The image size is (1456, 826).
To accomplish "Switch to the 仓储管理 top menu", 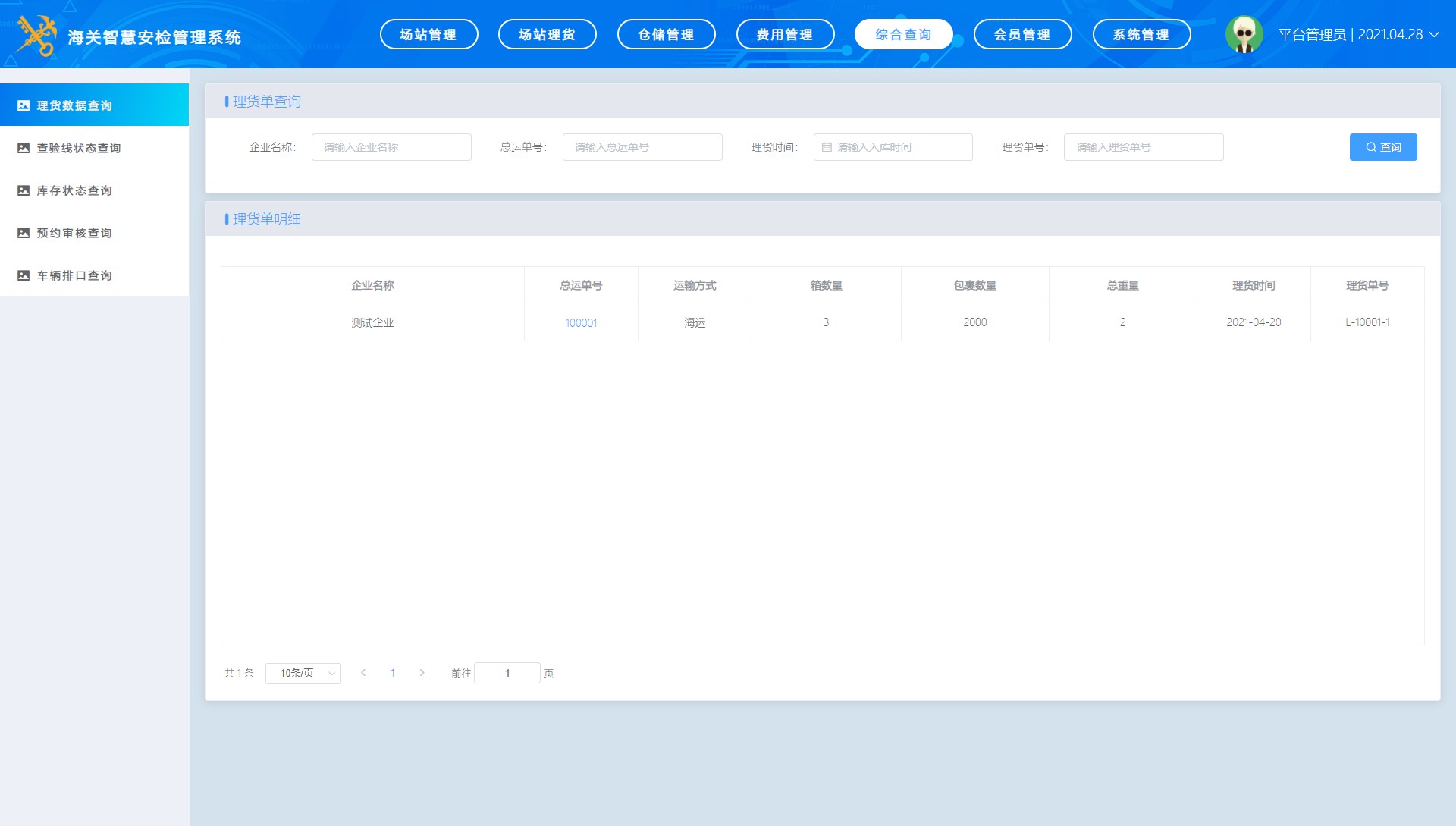I will click(666, 34).
